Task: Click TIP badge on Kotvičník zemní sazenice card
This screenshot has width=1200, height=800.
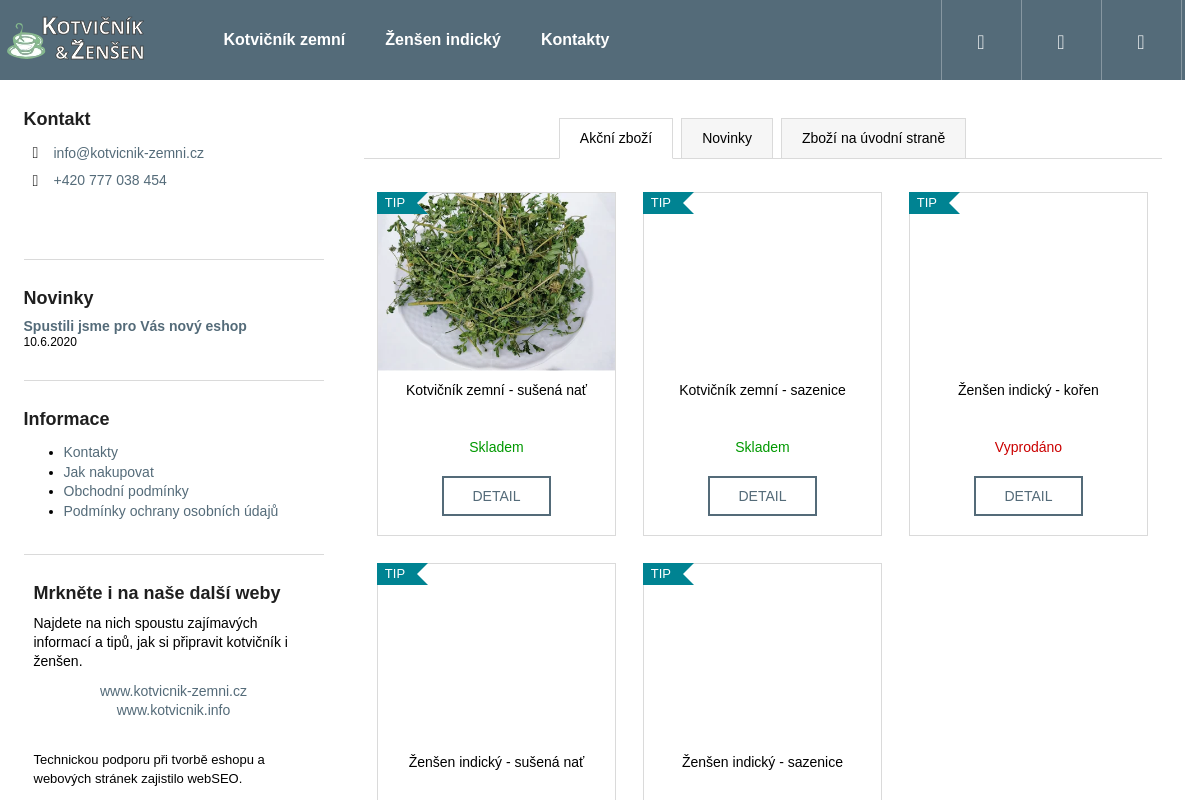Action: pyautogui.click(x=667, y=203)
